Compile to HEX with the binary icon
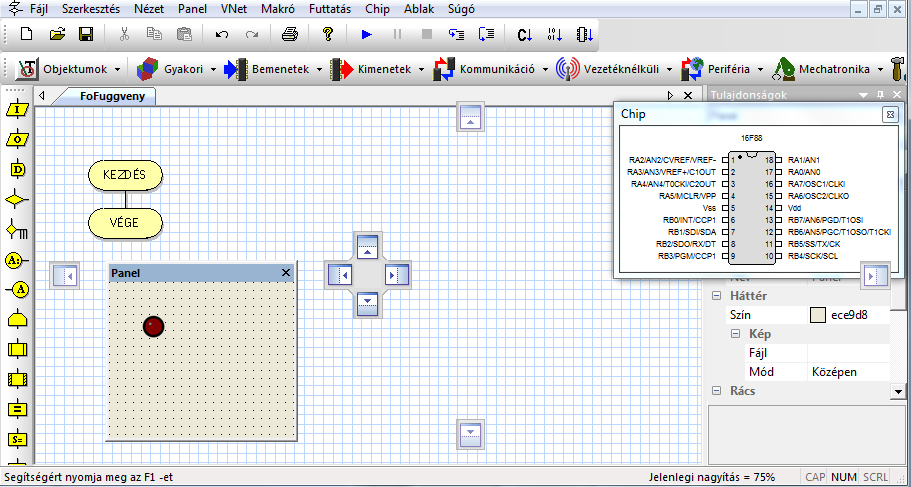This screenshot has height=487, width=911. pos(554,34)
